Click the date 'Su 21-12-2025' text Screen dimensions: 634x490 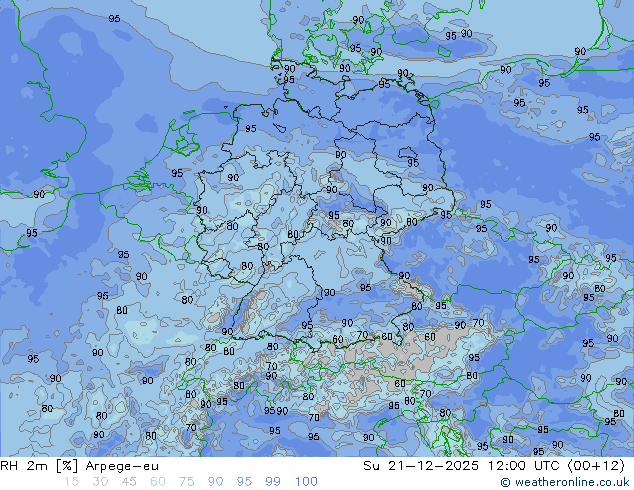pos(421,466)
